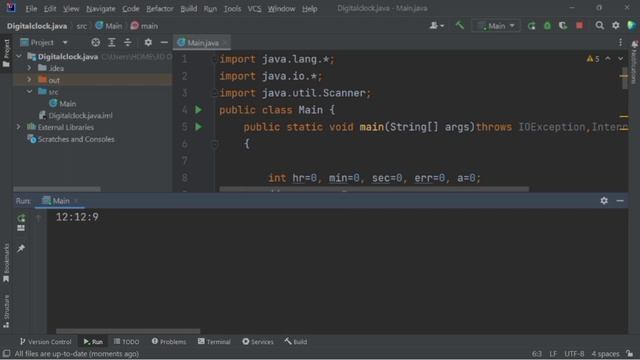Collapse the Digitalclock.java project root
This screenshot has height=360, width=640.
point(19,56)
